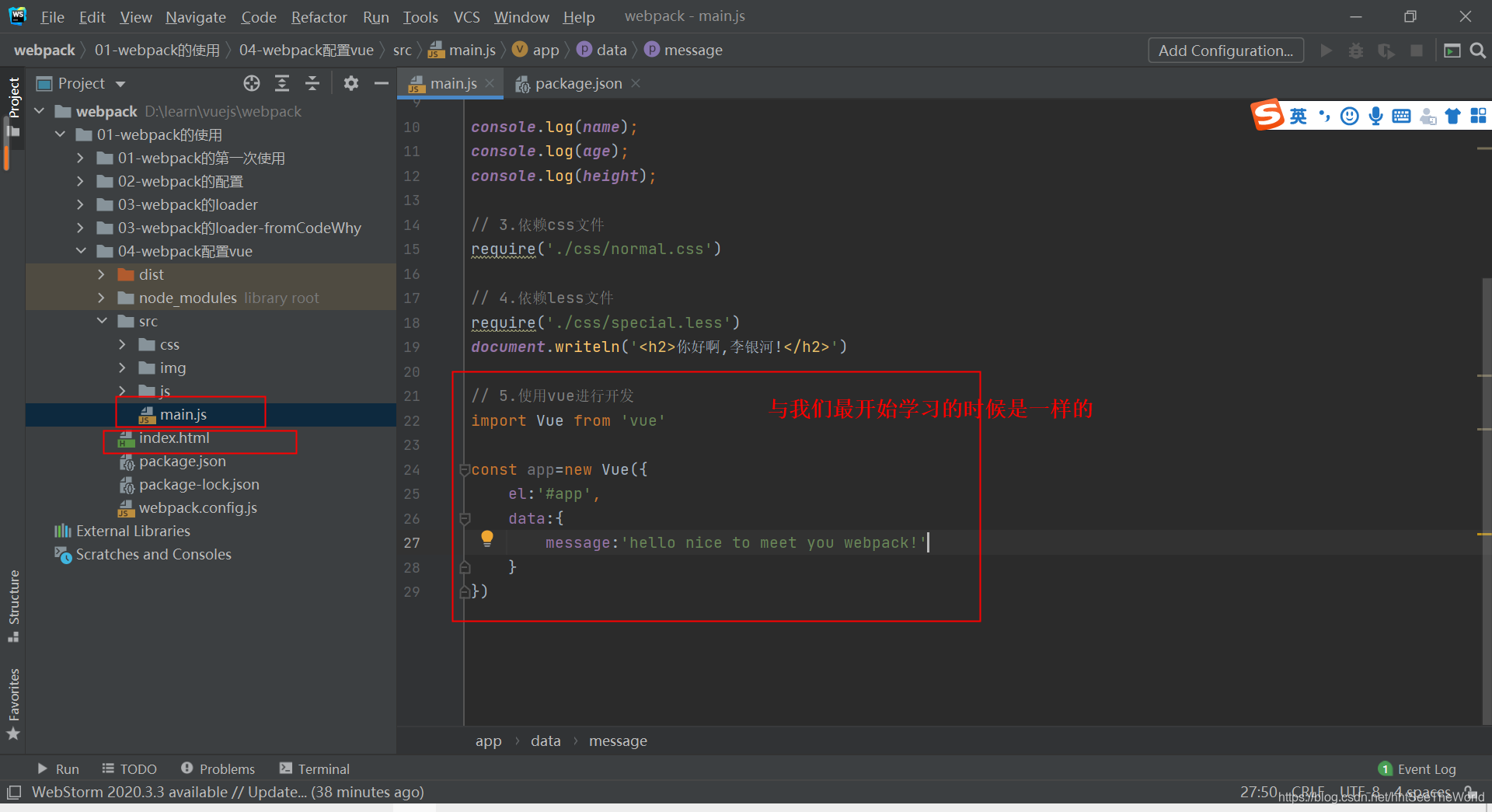Click the Stop square icon in toolbar
The height and width of the screenshot is (812, 1492).
1417,51
